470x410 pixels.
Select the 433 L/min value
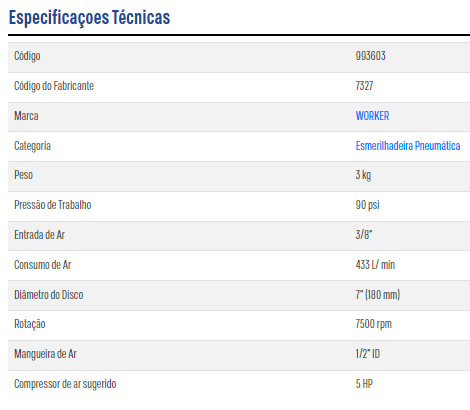coord(375,265)
